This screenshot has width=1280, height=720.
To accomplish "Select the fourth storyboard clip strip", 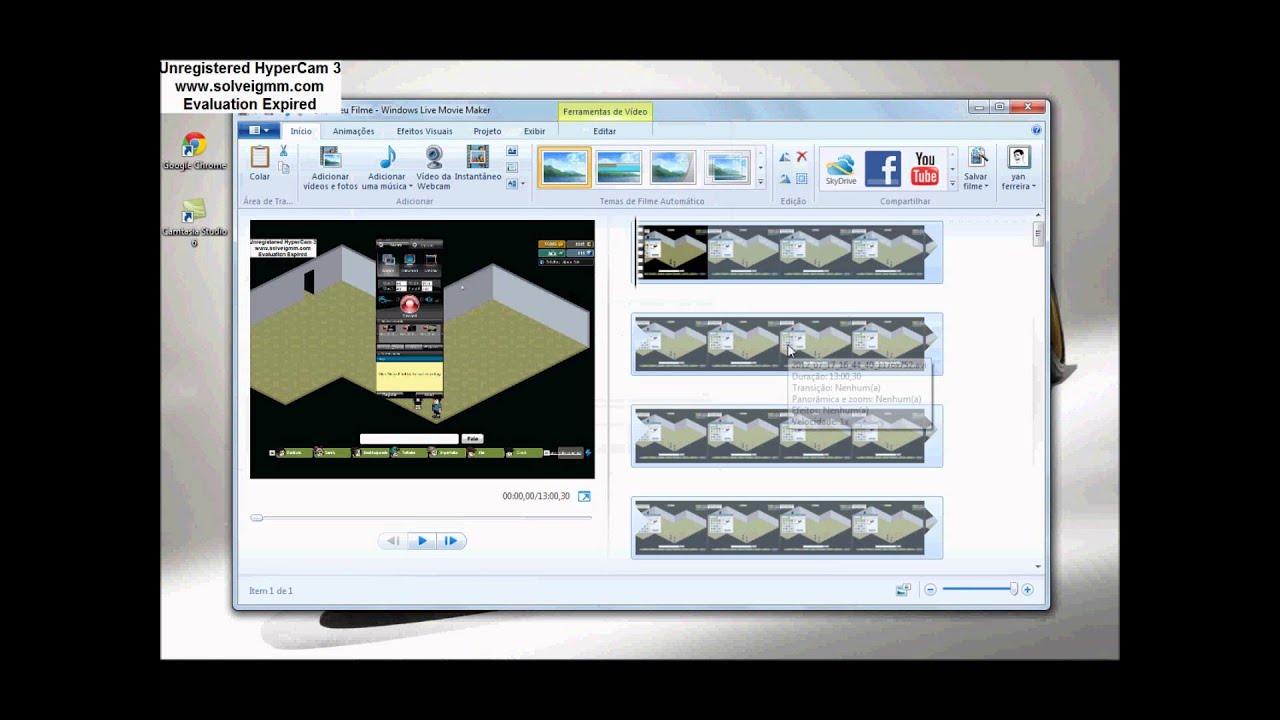I will point(787,527).
